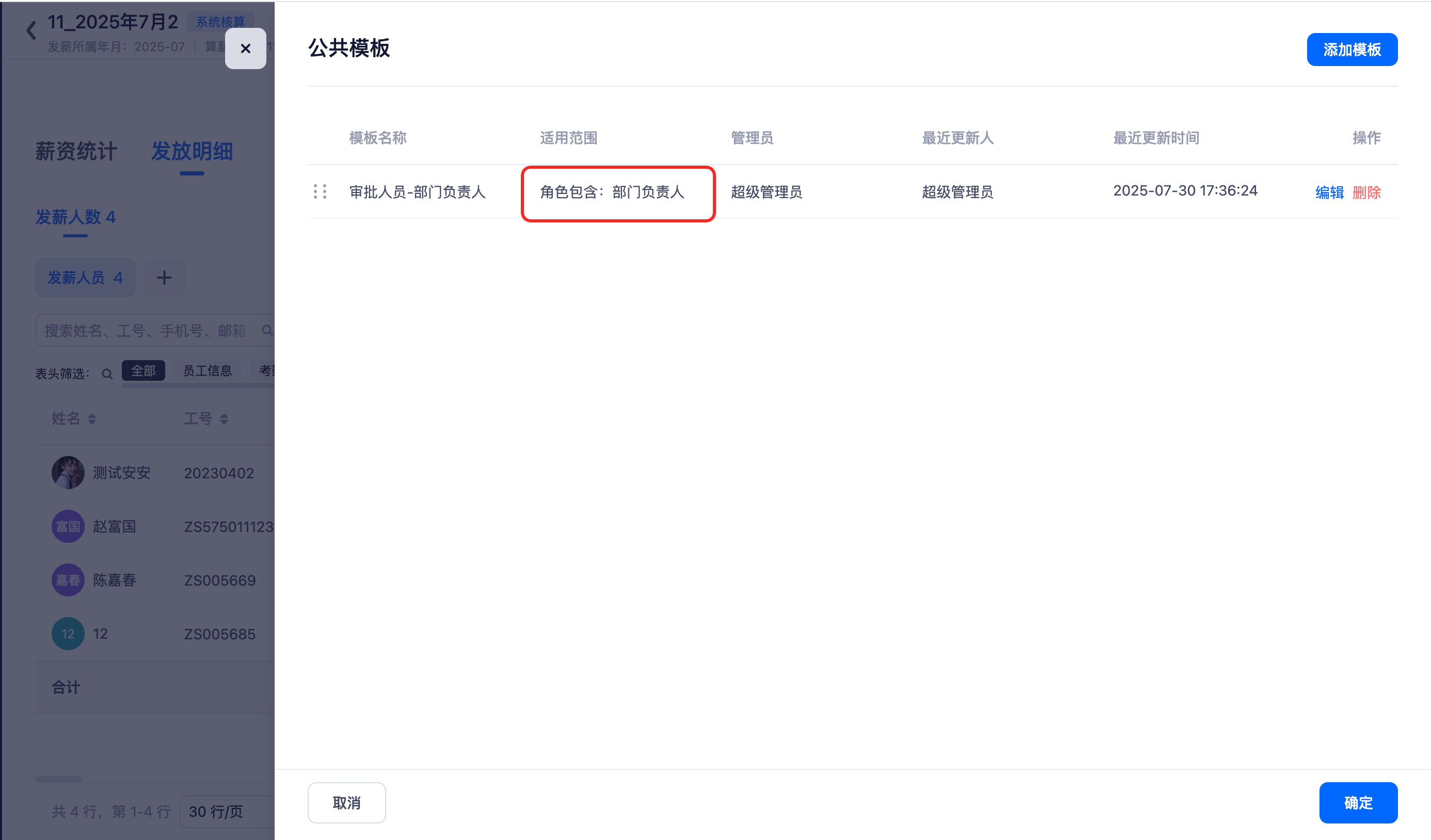Image resolution: width=1431 pixels, height=840 pixels.
Task: Click the 公共模板 panel title
Action: (x=348, y=47)
